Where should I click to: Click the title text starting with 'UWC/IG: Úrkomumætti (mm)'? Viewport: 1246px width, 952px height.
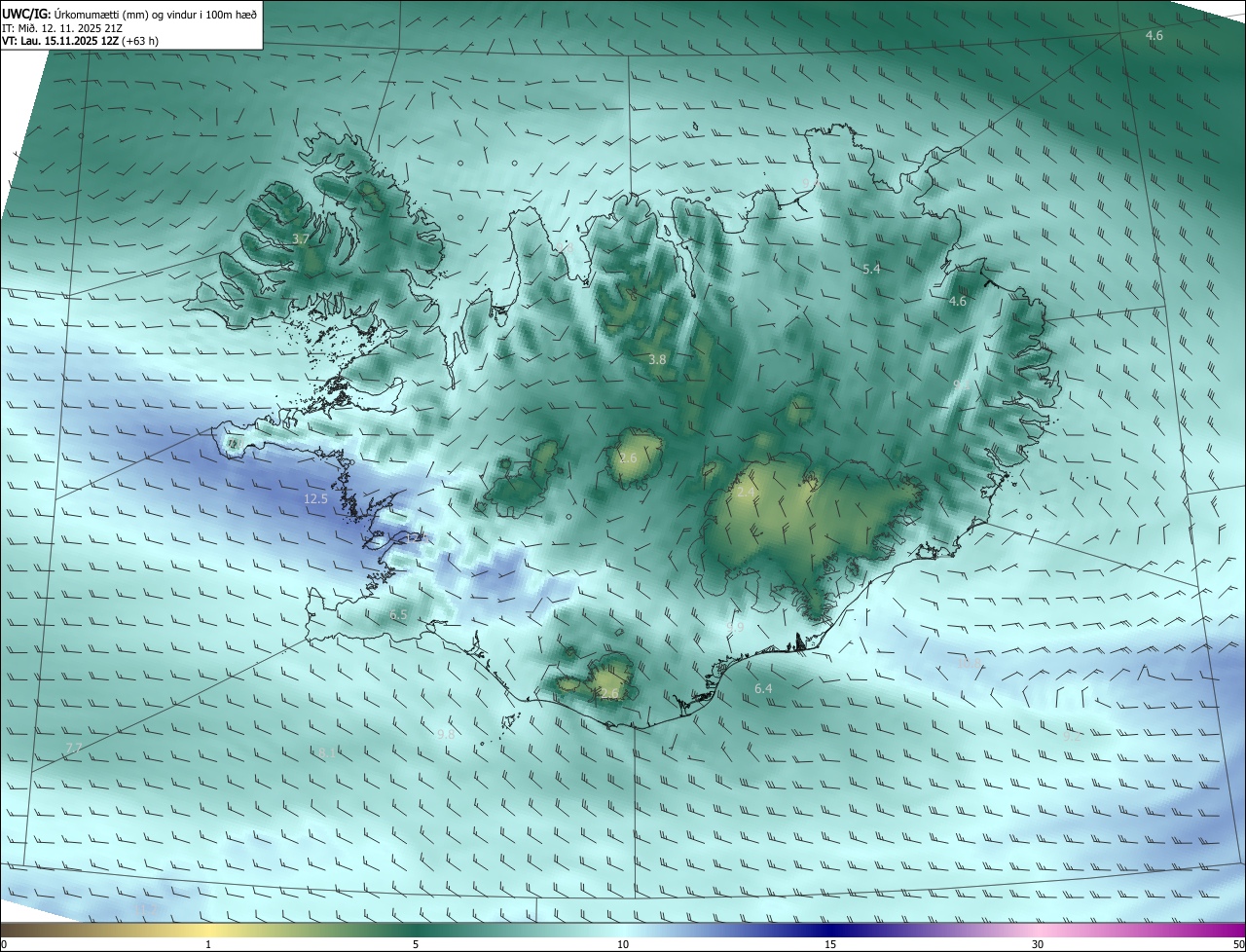tap(129, 14)
